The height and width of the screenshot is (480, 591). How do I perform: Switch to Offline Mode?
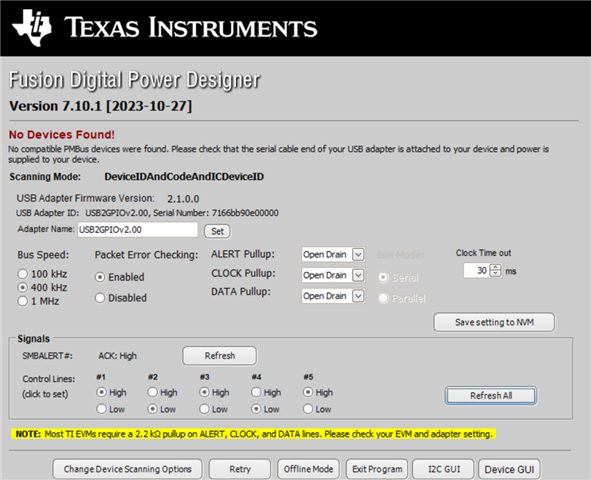click(308, 469)
